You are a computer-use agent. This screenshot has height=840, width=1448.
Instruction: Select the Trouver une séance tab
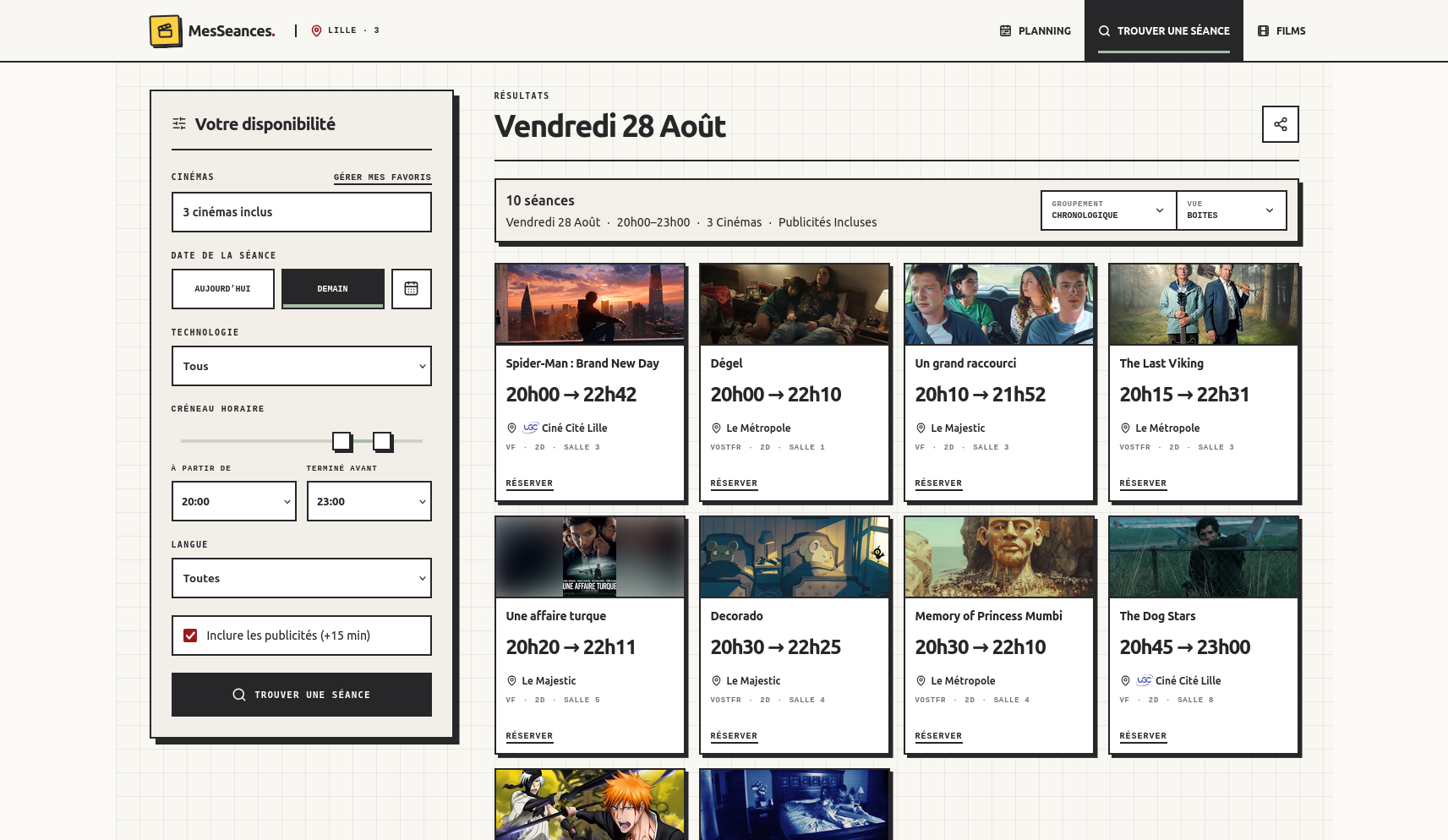point(1164,30)
